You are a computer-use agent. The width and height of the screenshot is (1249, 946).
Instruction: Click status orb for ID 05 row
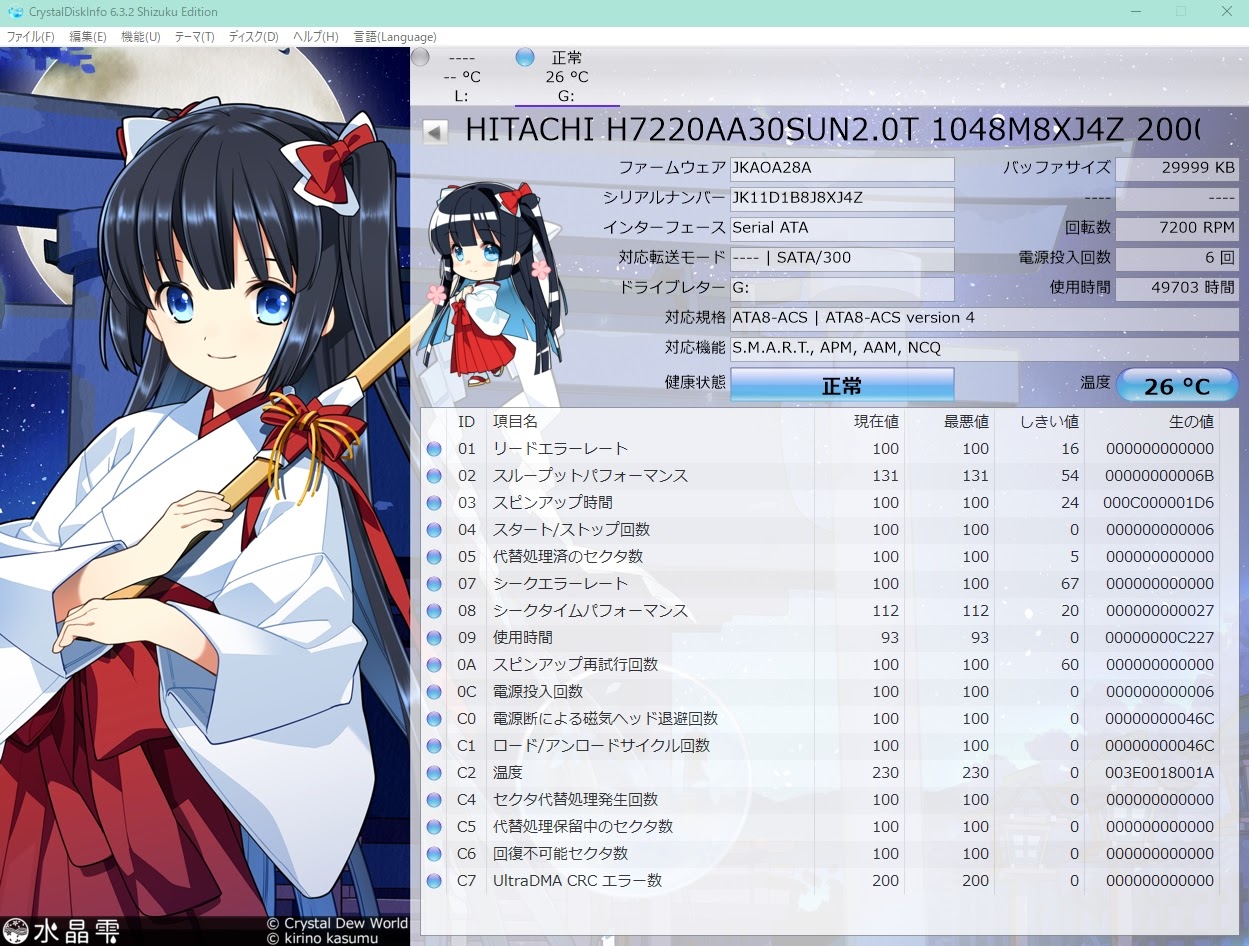[x=434, y=557]
